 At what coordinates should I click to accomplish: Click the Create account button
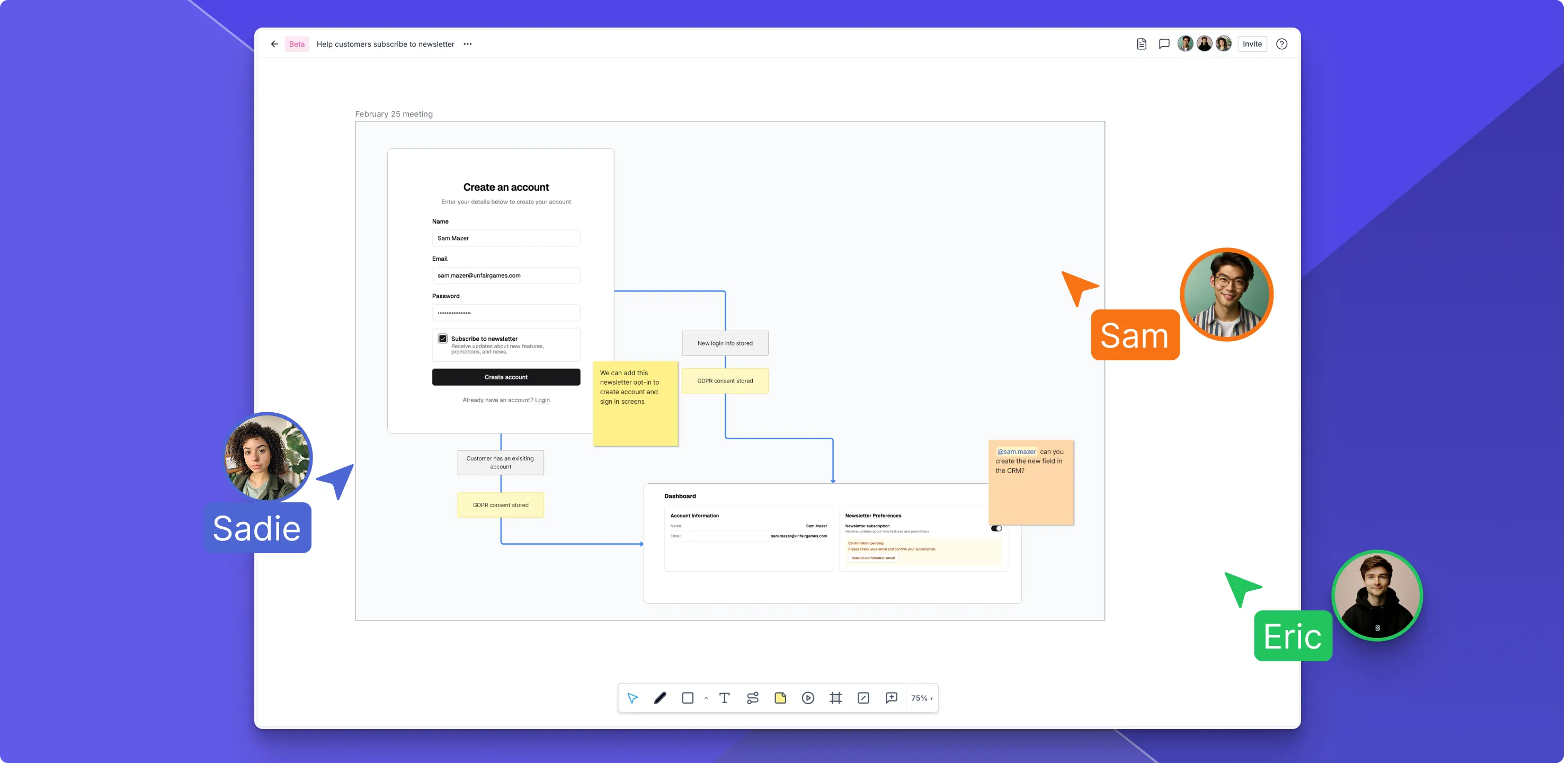tap(506, 377)
